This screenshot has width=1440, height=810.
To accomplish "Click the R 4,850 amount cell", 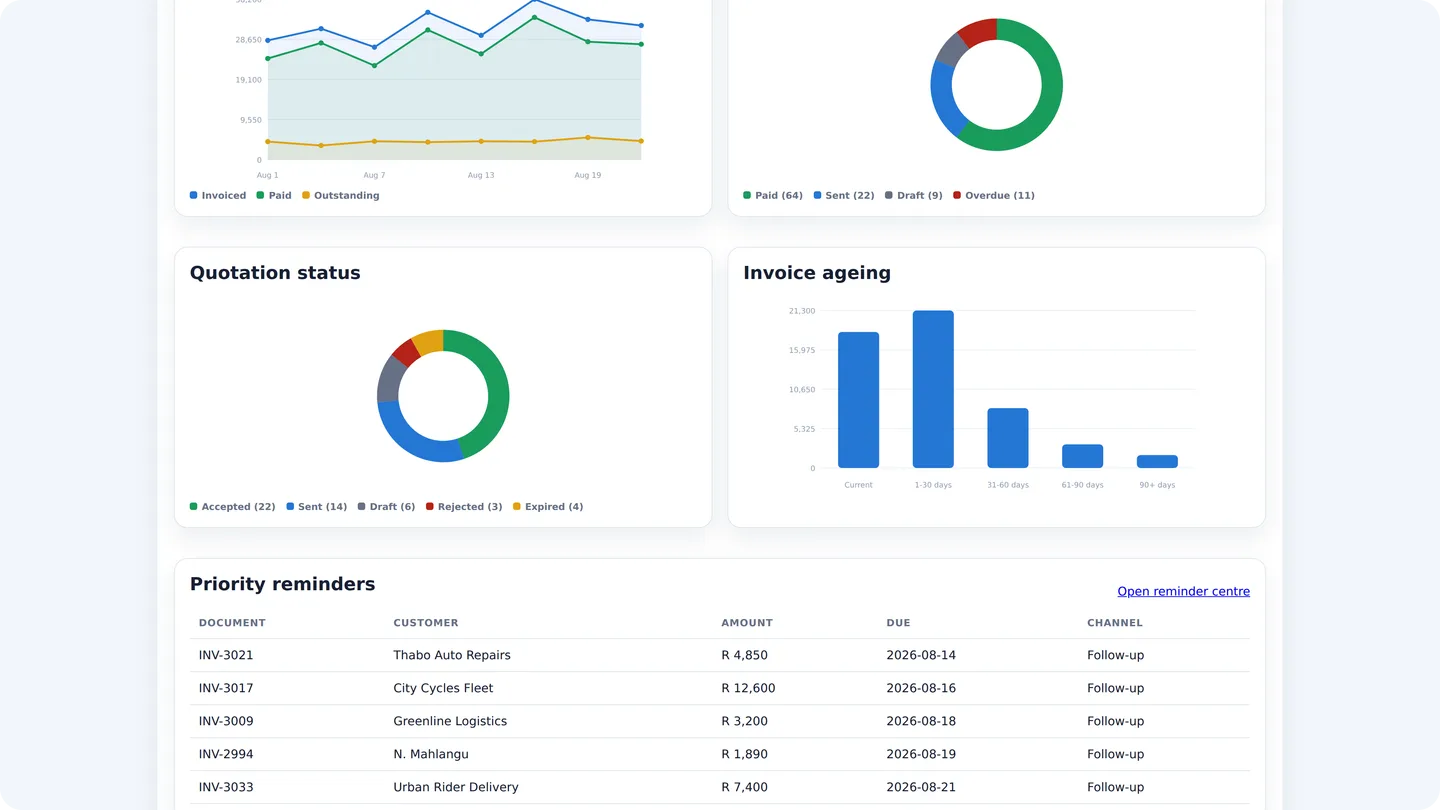I will click(744, 655).
